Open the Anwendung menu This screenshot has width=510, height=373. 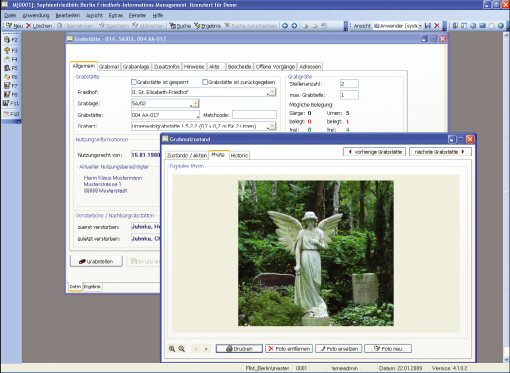pyautogui.click(x=36, y=16)
